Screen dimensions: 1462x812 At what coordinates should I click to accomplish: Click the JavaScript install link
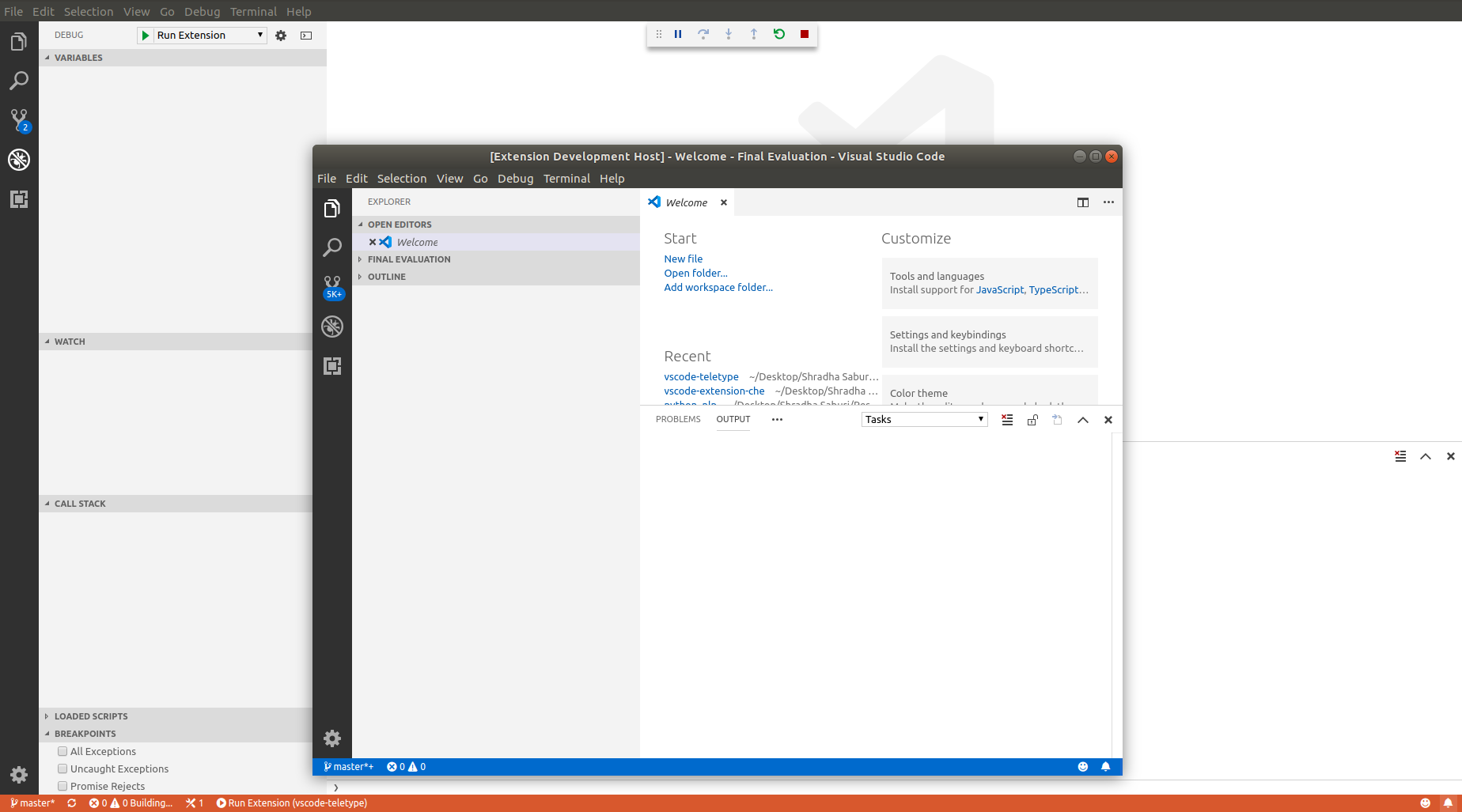coord(1000,290)
